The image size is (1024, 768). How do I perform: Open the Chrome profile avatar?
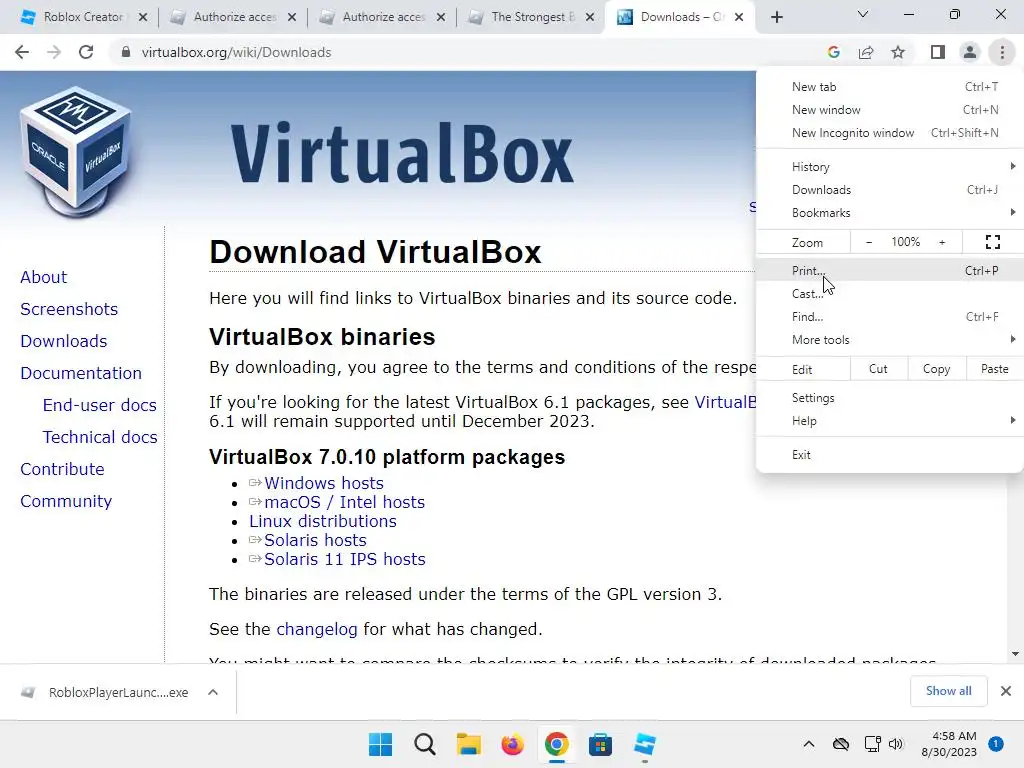coord(970,52)
